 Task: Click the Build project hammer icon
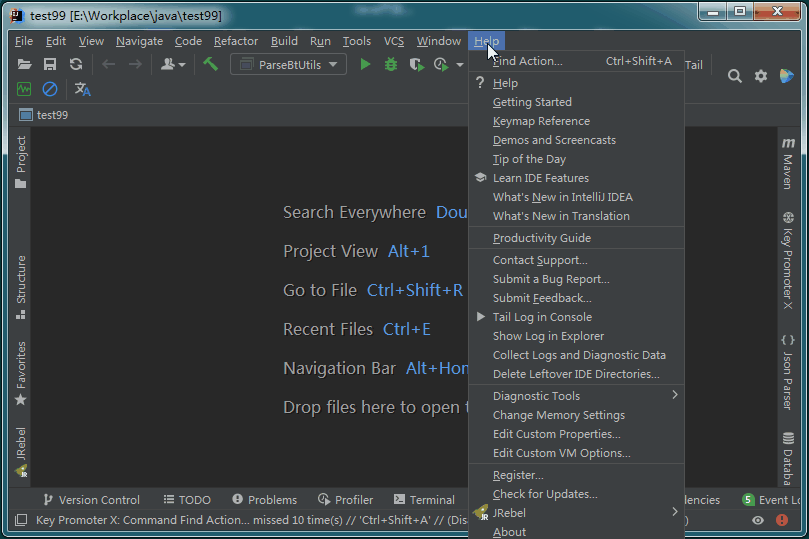coord(211,64)
